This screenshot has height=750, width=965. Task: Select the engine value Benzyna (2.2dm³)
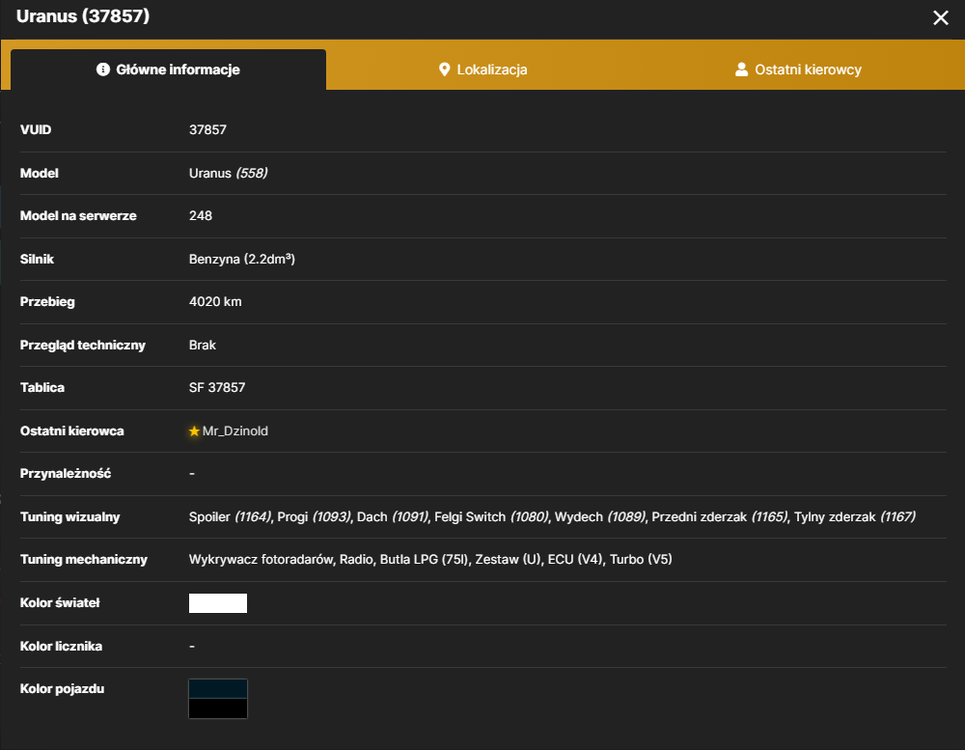[242, 259]
